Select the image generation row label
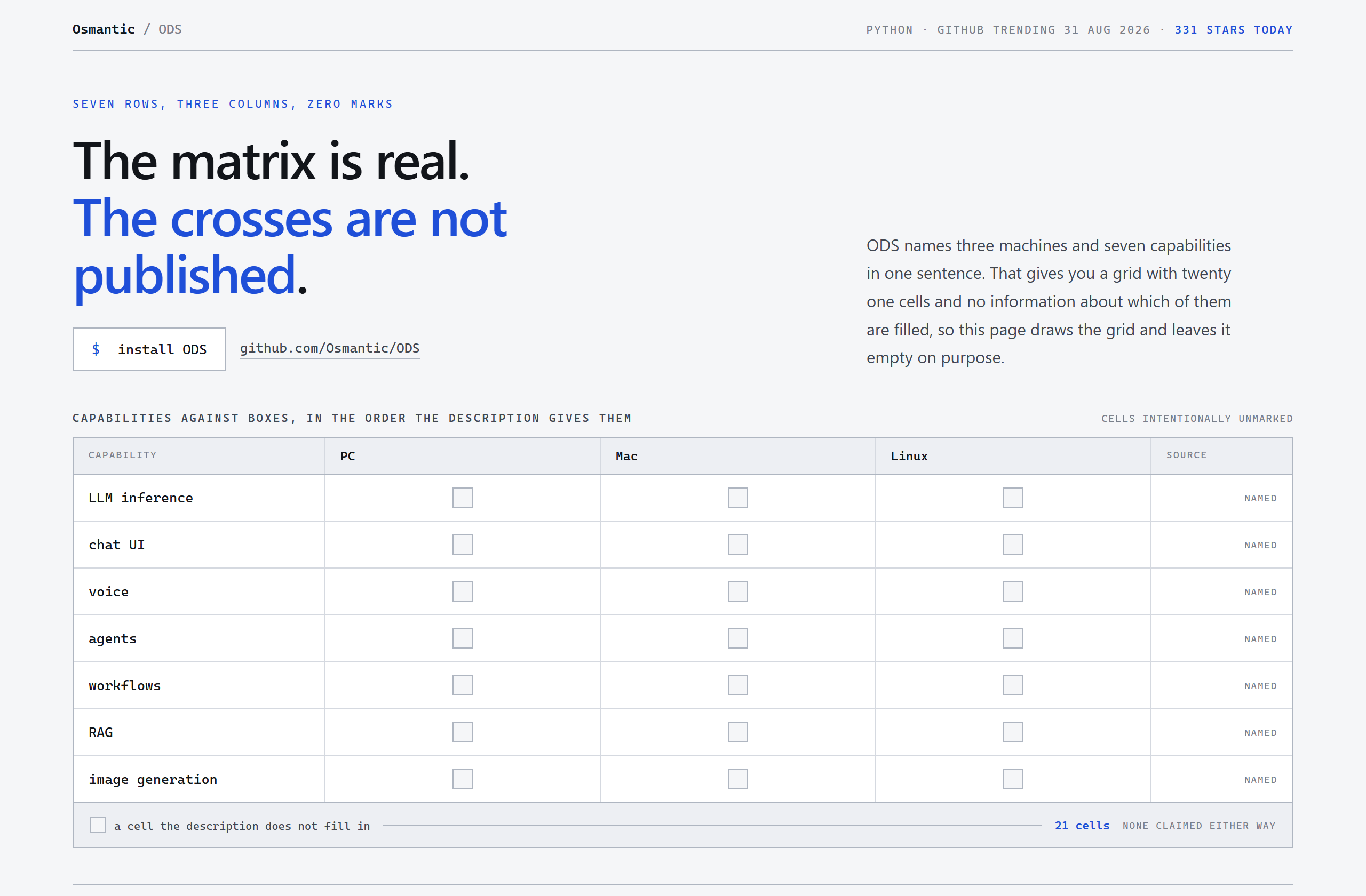1366x896 pixels. pyautogui.click(x=153, y=780)
